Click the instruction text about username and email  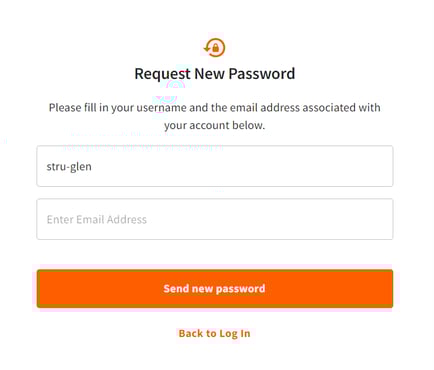215,116
